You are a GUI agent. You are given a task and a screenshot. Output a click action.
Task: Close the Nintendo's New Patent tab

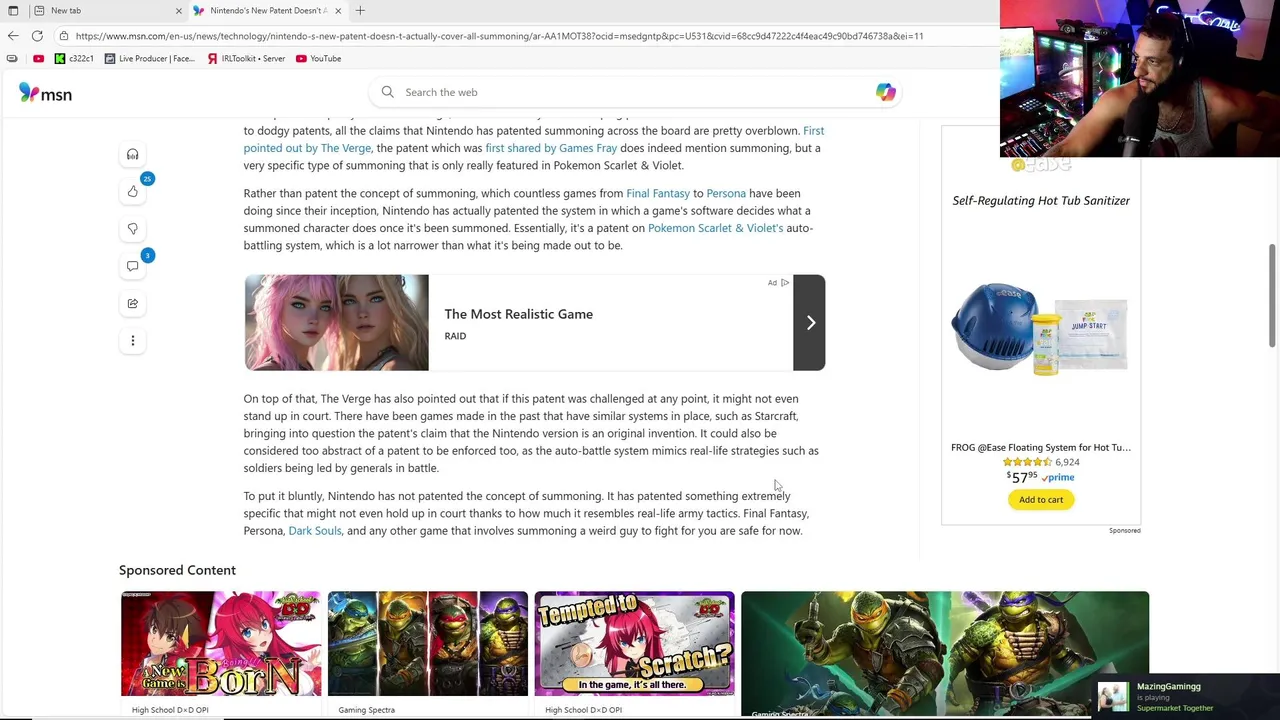[x=338, y=11]
